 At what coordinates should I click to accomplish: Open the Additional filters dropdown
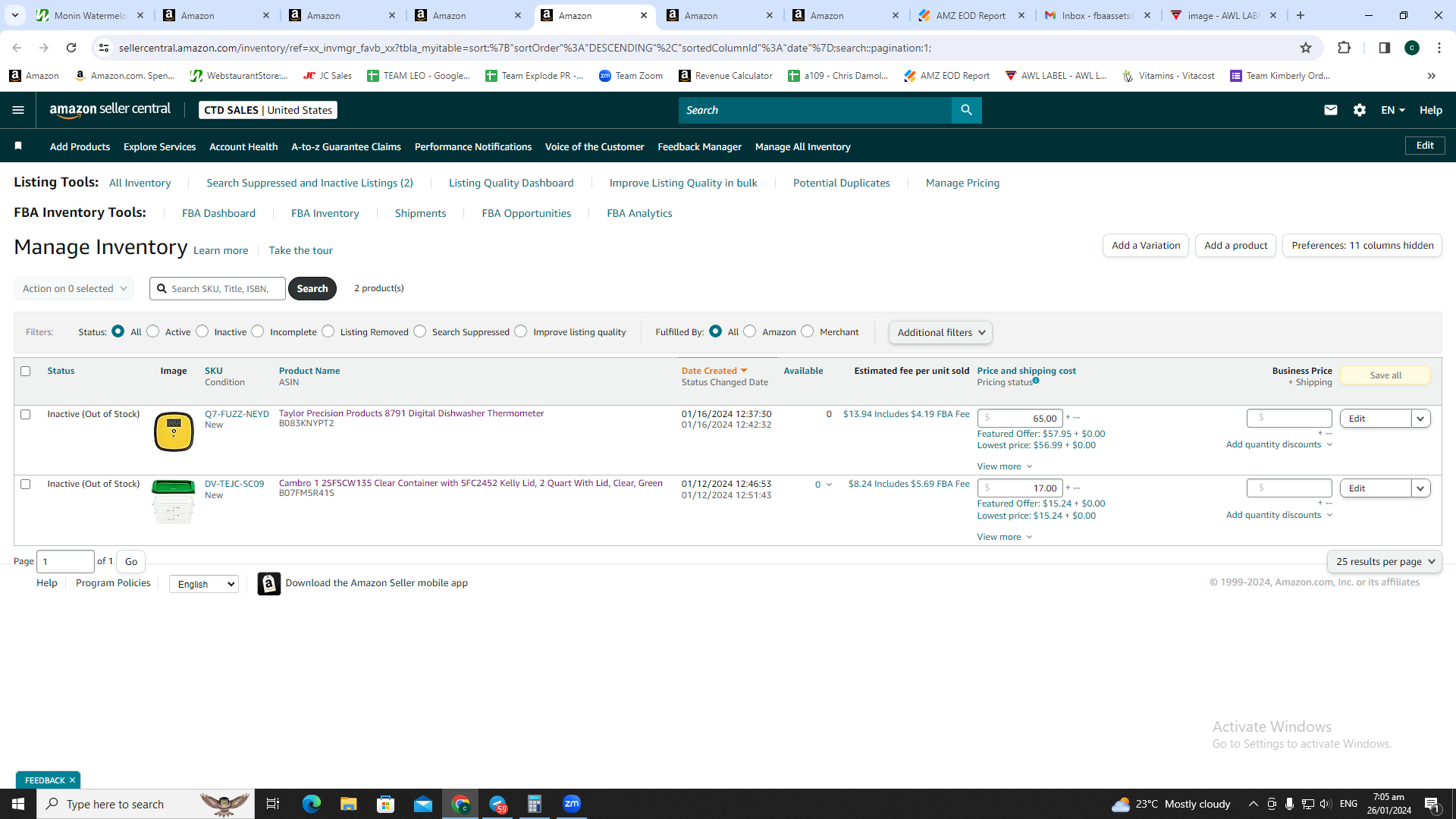click(x=940, y=332)
